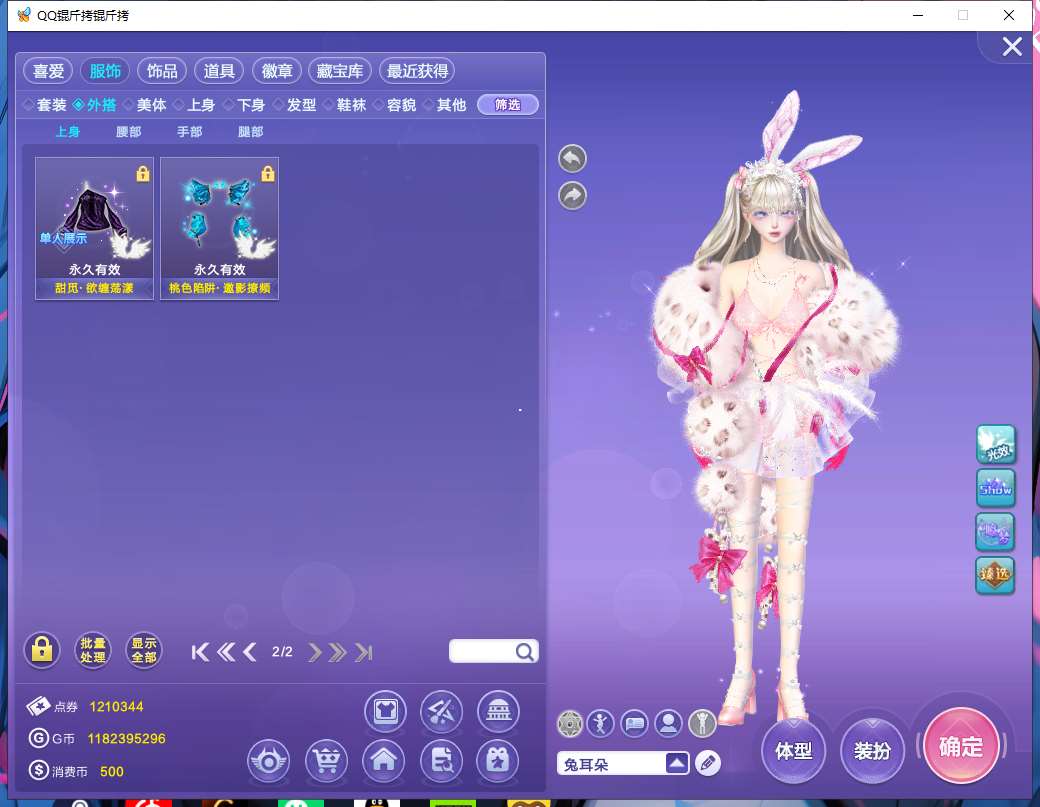The width and height of the screenshot is (1040, 807).
Task: Open the shopping cart icon
Action: pyautogui.click(x=326, y=761)
